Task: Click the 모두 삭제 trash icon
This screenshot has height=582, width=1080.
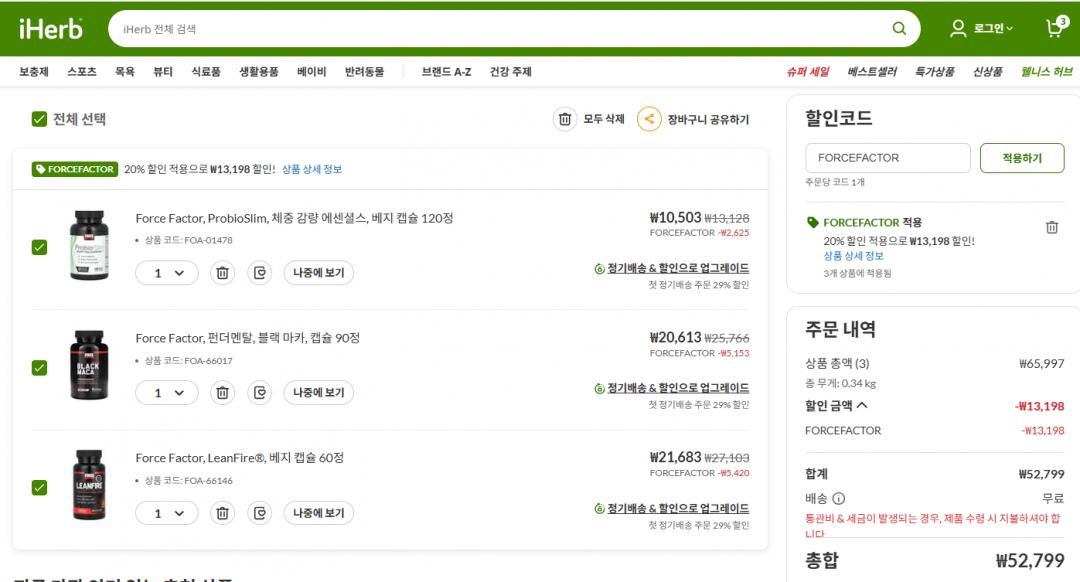Action: coord(565,119)
